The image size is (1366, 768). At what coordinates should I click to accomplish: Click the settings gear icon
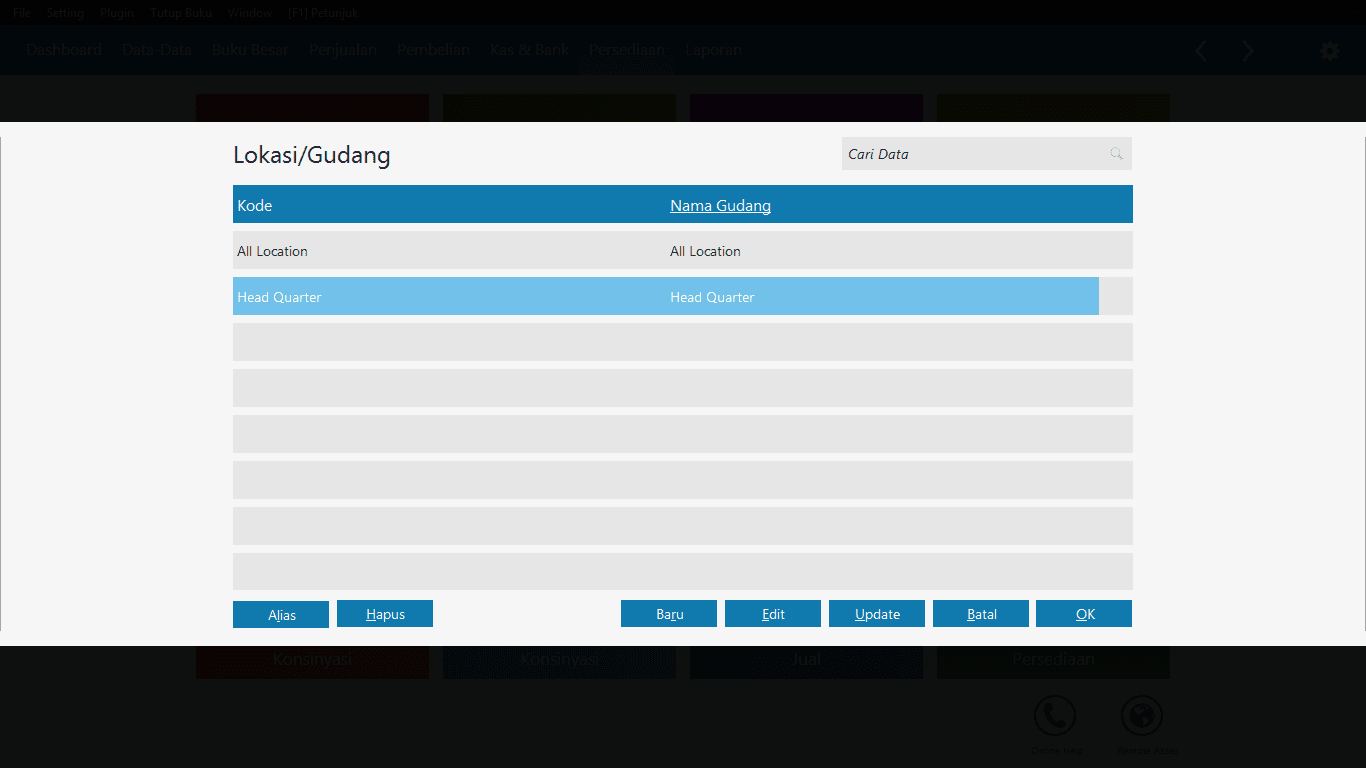pos(1329,51)
